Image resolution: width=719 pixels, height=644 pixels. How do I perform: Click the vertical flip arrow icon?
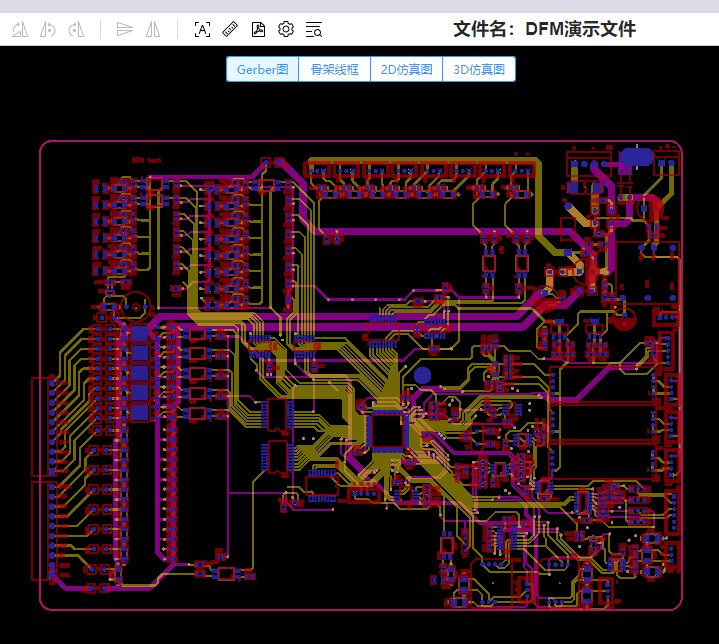pos(124,30)
